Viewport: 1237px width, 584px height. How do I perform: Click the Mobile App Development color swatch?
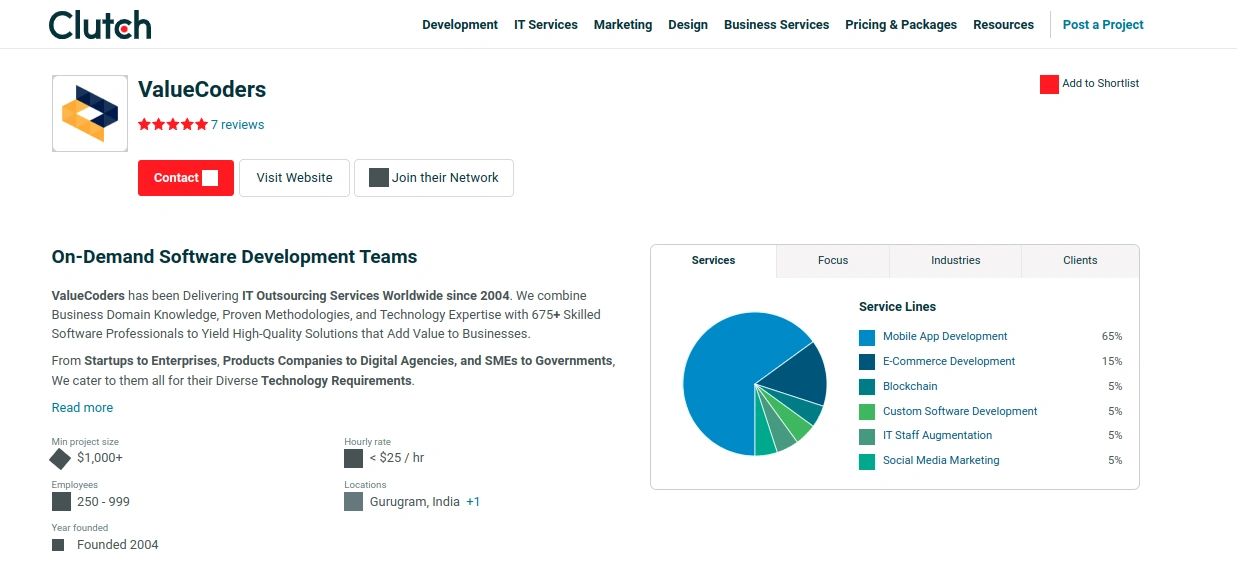click(x=867, y=337)
